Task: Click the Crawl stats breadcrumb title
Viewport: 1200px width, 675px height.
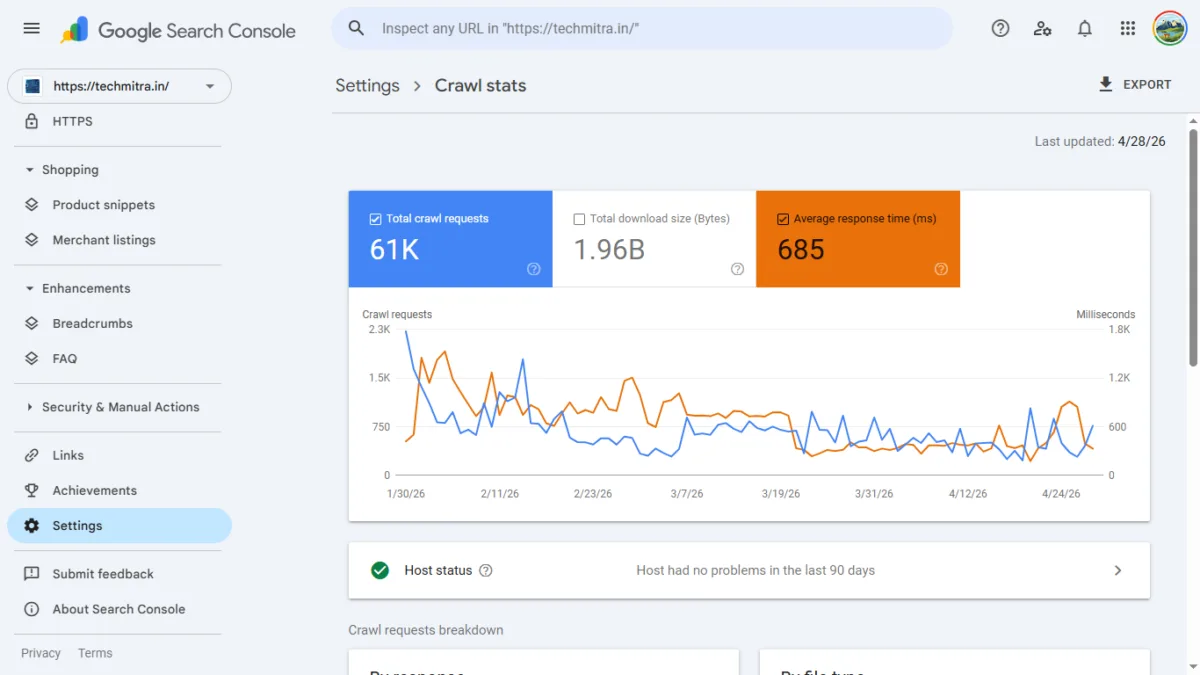Action: click(480, 85)
